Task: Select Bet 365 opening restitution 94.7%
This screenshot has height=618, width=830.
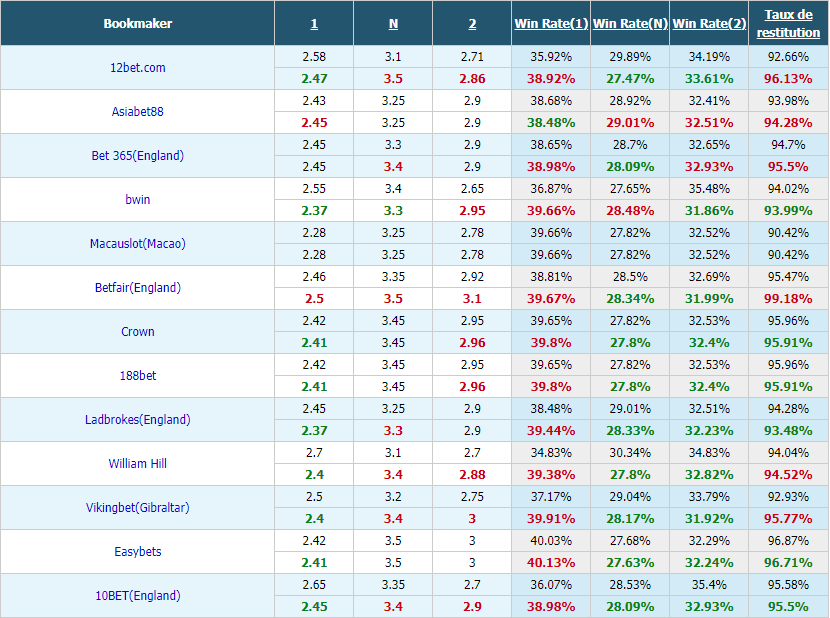Action: point(788,145)
